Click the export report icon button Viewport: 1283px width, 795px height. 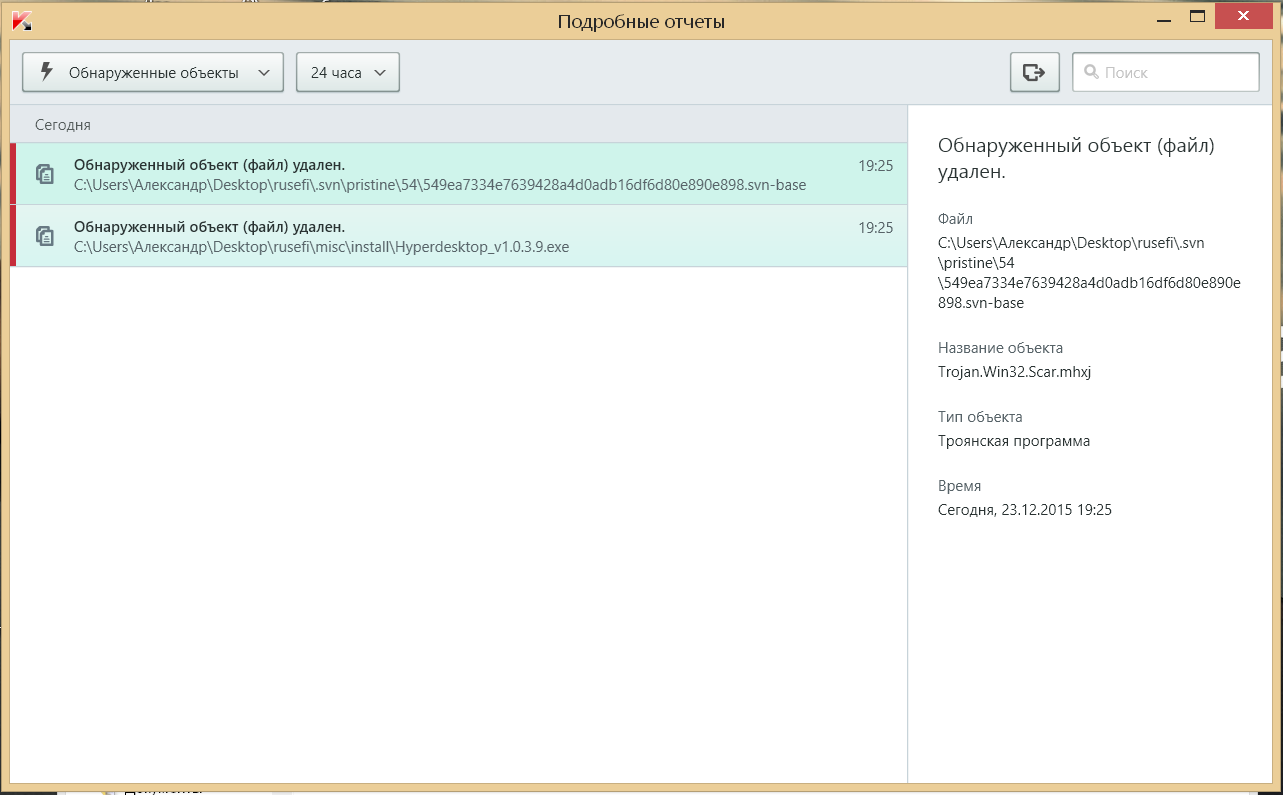pos(1034,72)
